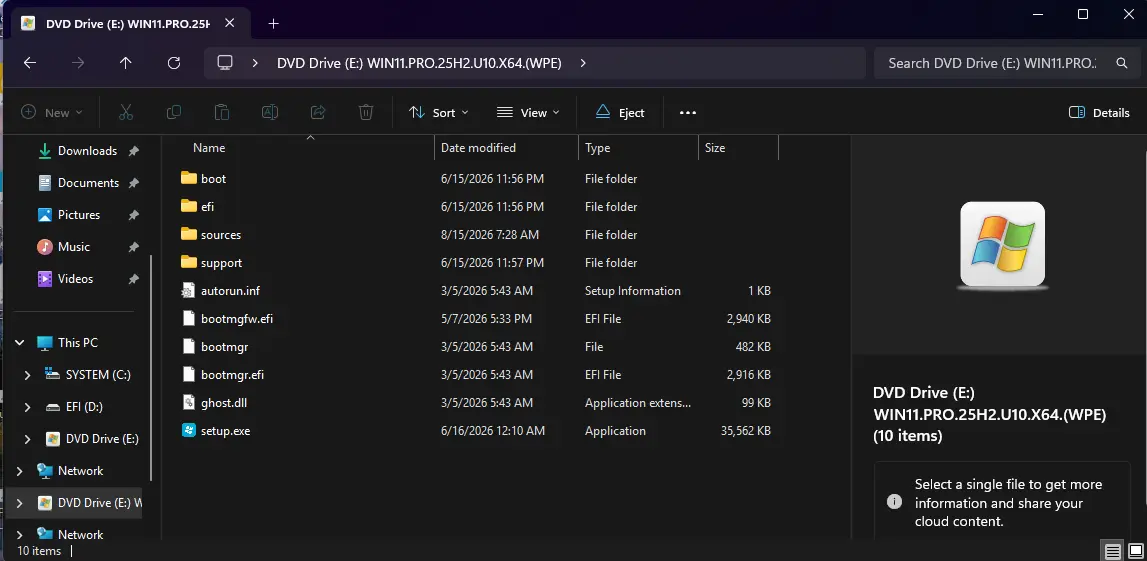The image size is (1147, 561).
Task: Switch to details view icon in status bar
Action: tap(1113, 551)
